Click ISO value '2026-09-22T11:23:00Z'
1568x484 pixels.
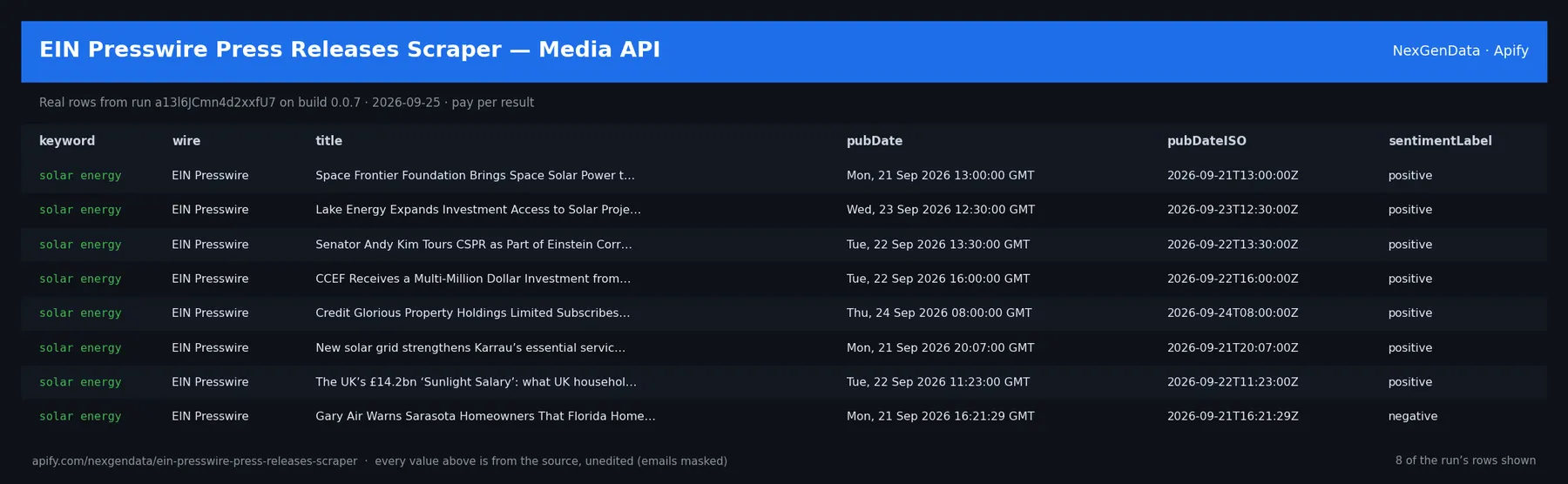(1232, 382)
